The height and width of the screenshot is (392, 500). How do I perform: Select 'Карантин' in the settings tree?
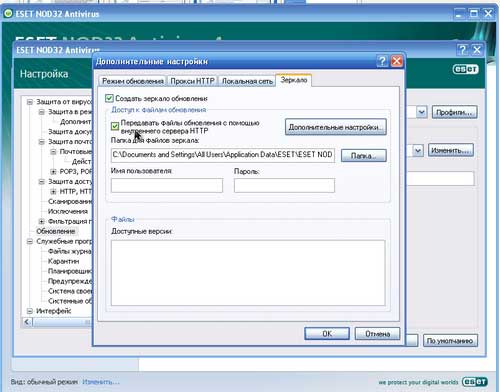[x=63, y=261]
